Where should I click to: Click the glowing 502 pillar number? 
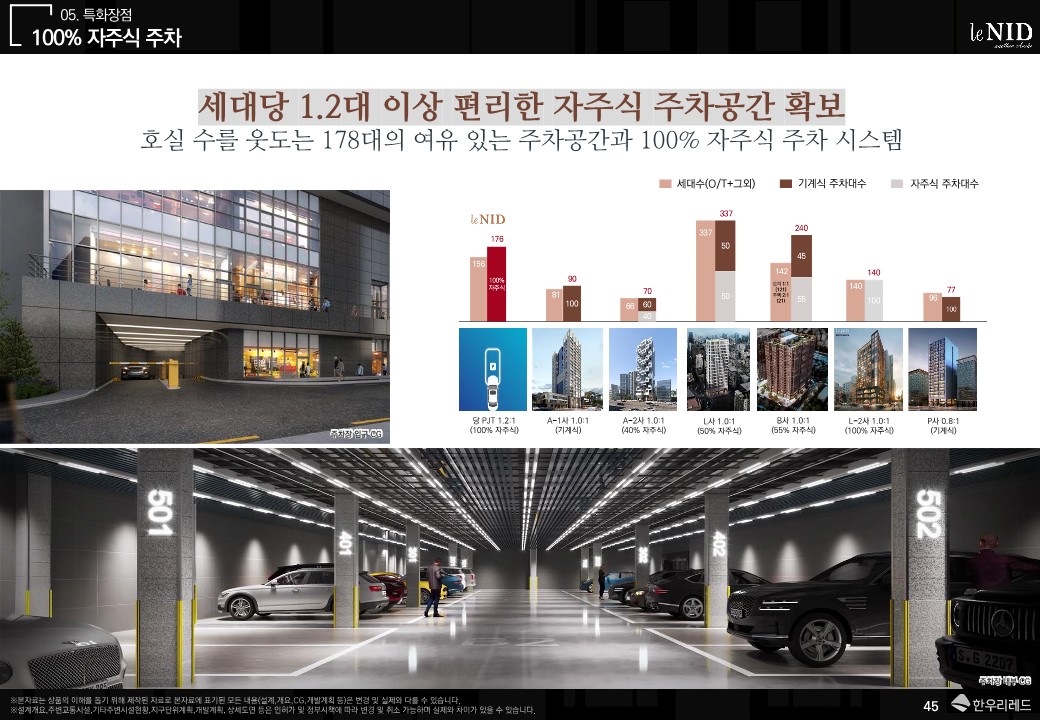point(926,514)
